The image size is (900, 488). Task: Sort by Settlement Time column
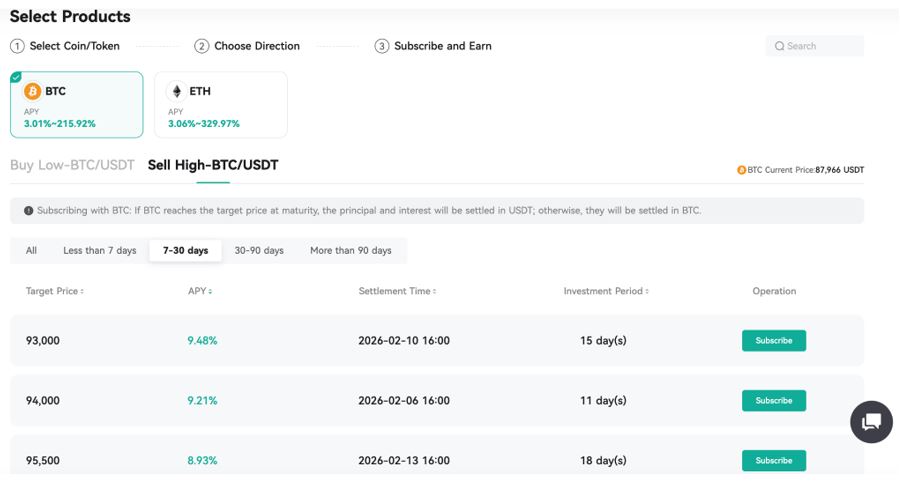point(397,291)
